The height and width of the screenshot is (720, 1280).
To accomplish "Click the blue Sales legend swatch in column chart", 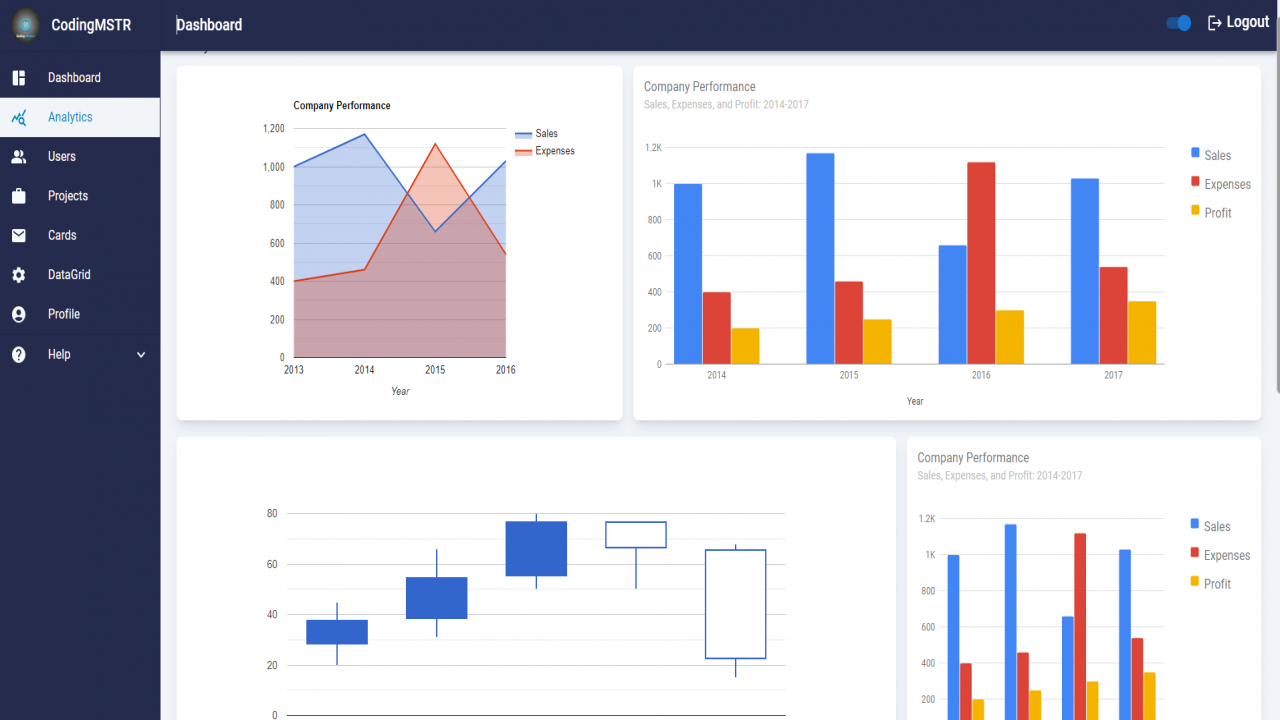I will click(1195, 153).
